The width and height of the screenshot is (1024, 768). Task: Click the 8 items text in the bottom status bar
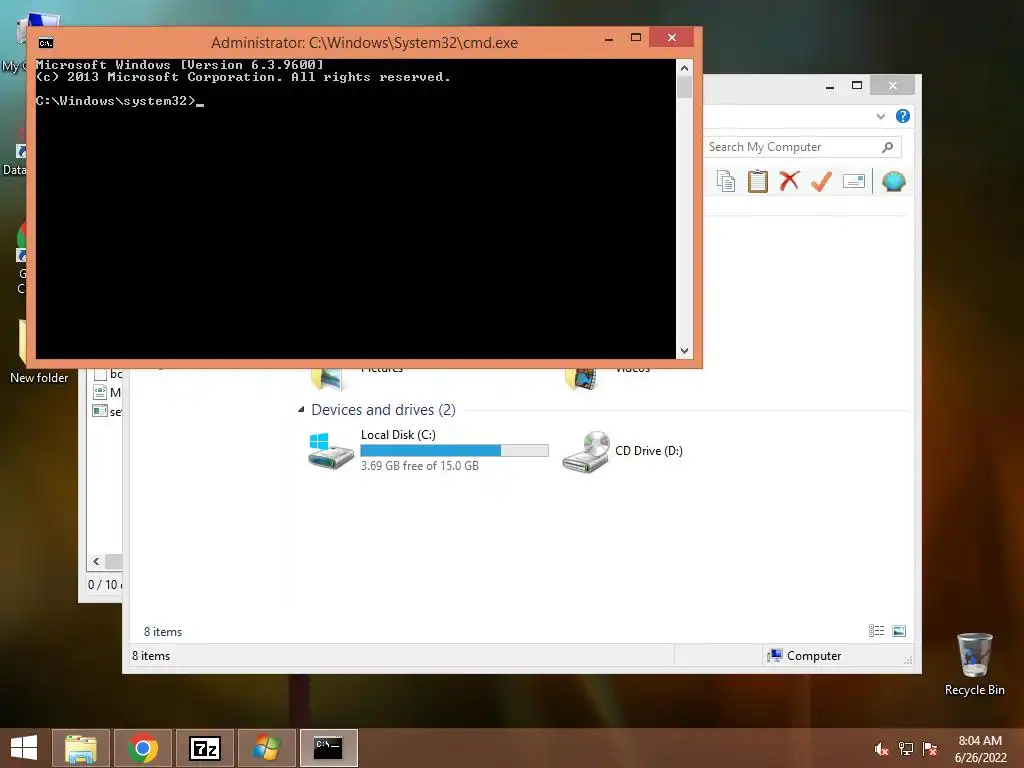tap(151, 656)
